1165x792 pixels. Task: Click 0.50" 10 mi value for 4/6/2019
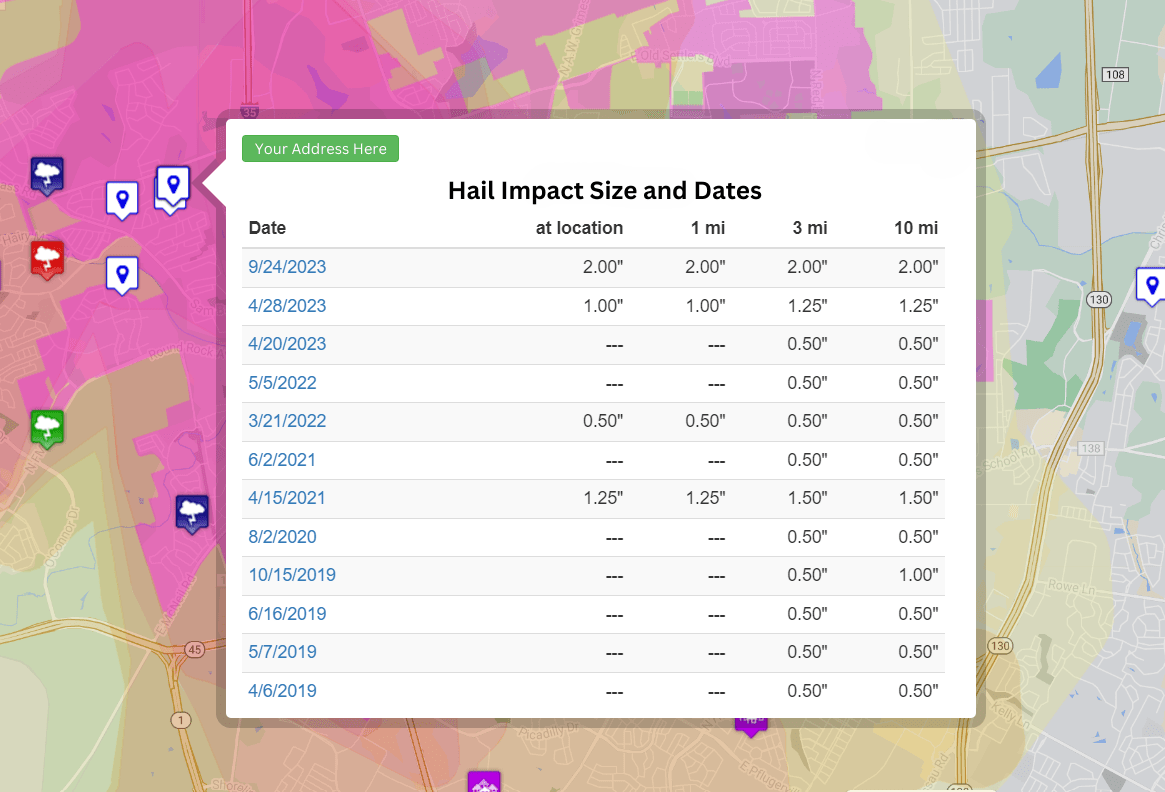918,690
